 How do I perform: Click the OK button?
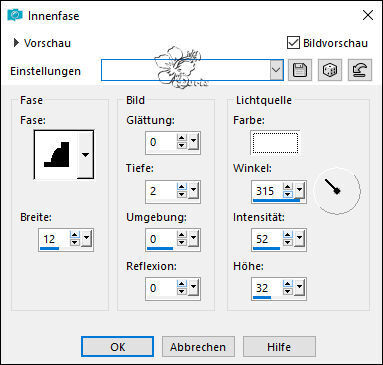click(x=117, y=347)
